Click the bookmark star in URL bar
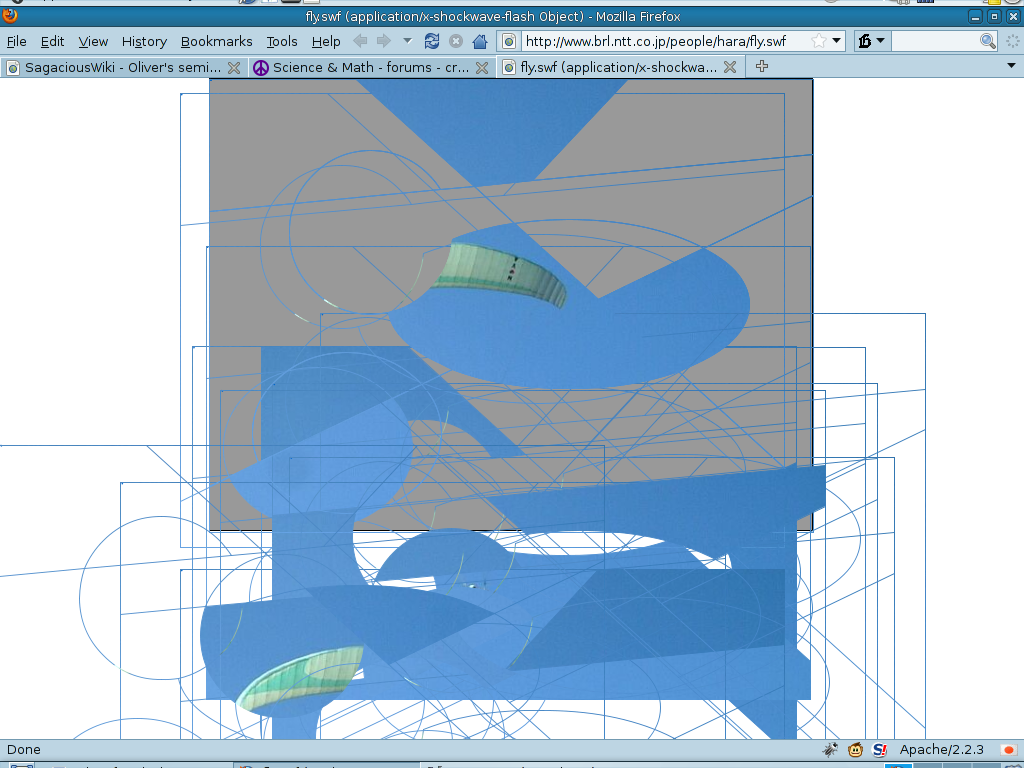Screen dimensions: 1024x768 pos(818,41)
